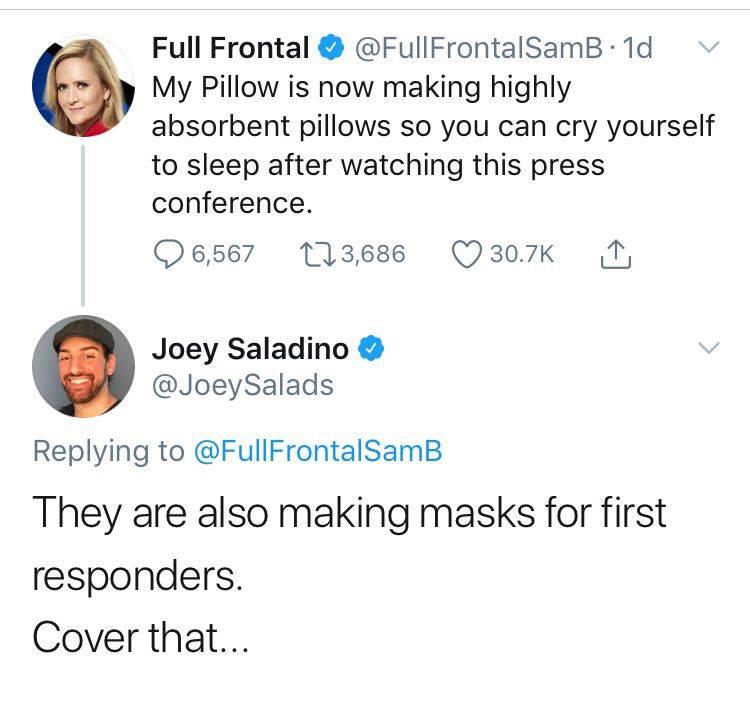Click @FullFrontalSamB in the Replying to line
The height and width of the screenshot is (714, 750).
click(316, 451)
